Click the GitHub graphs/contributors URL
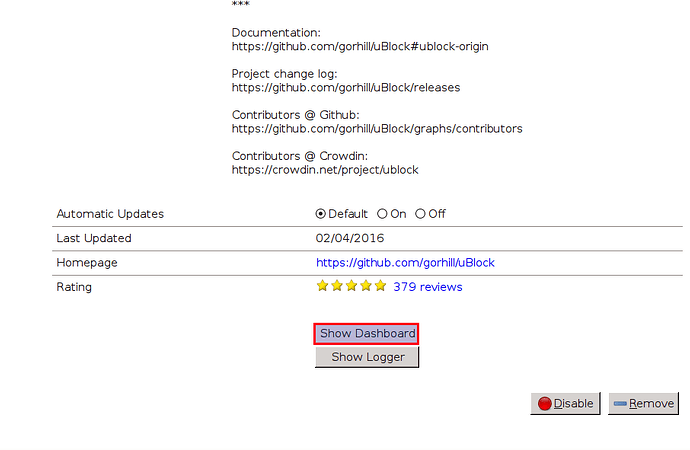The width and height of the screenshot is (690, 450). 377,128
